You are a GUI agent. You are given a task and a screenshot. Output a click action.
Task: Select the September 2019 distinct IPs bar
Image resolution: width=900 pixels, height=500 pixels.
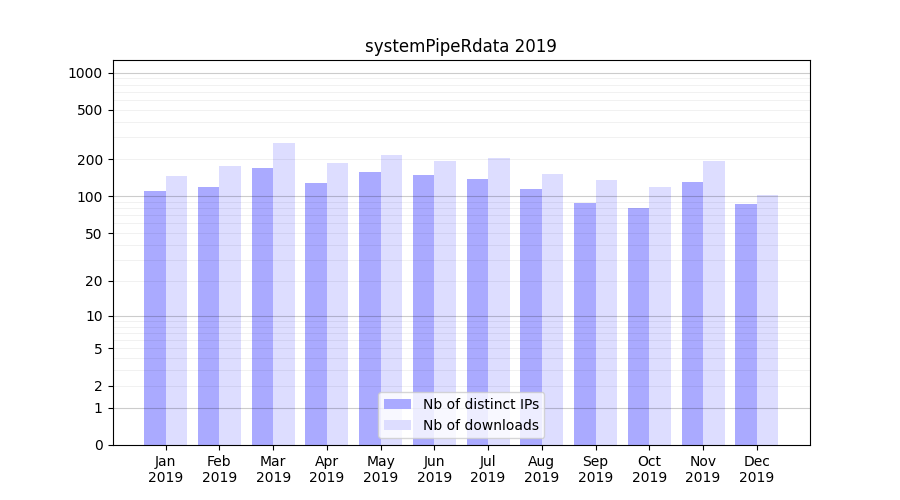point(585,324)
